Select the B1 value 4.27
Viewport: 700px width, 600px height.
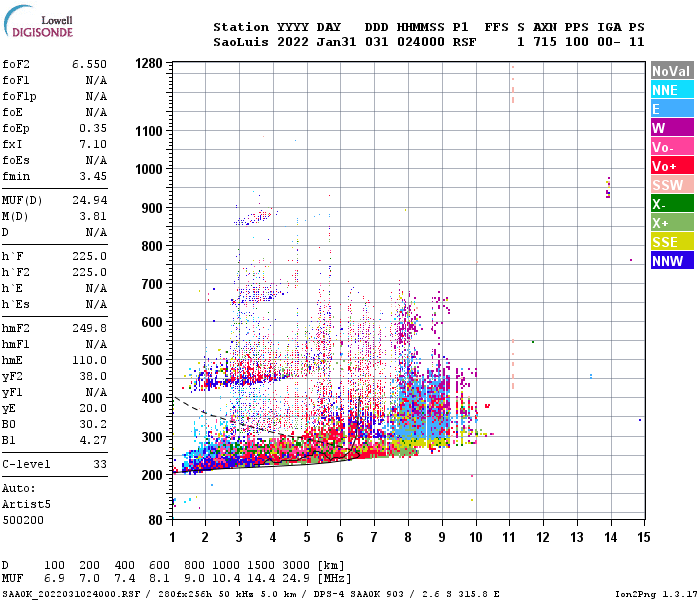click(93, 440)
